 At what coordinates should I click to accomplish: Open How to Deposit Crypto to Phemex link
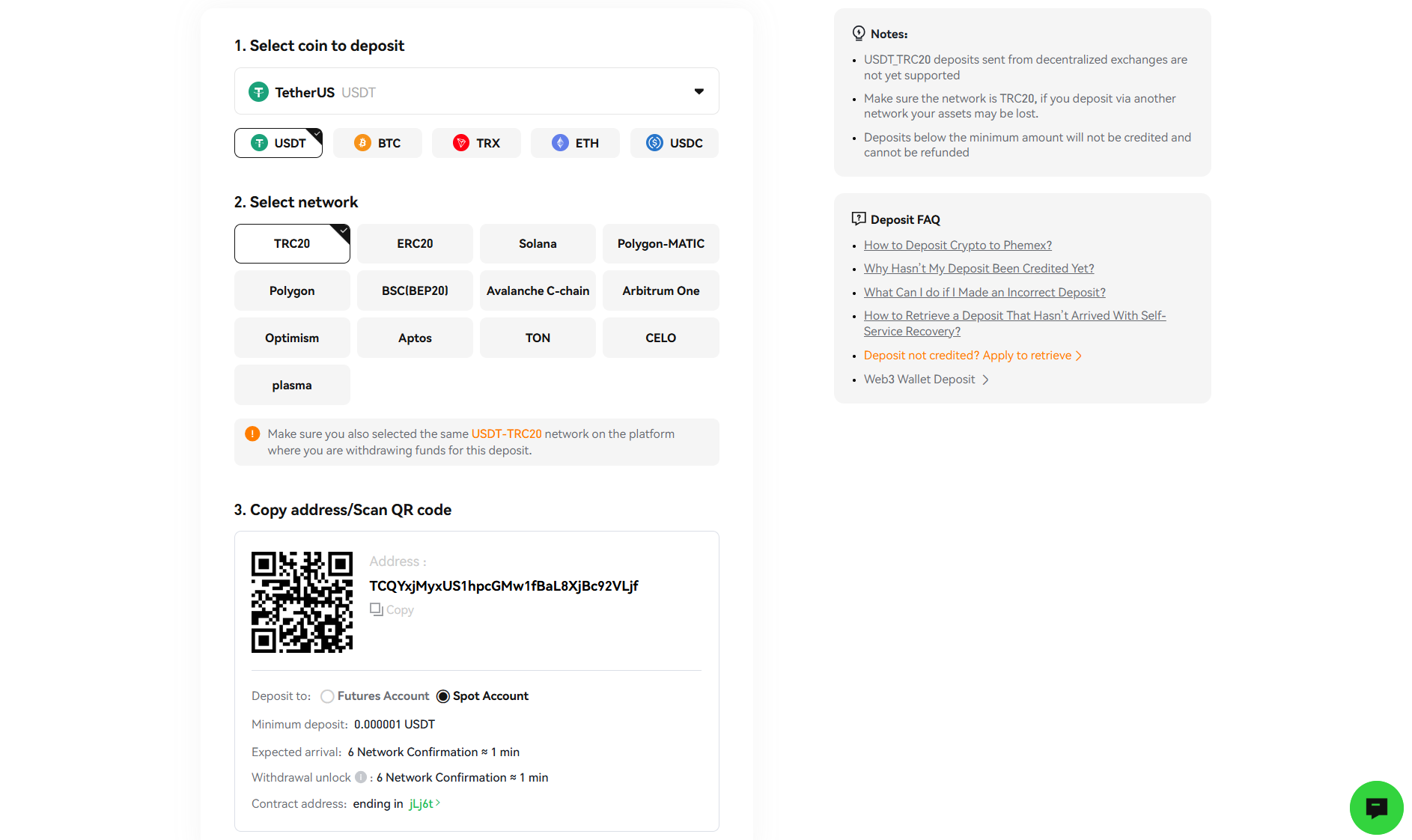pyautogui.click(x=958, y=246)
